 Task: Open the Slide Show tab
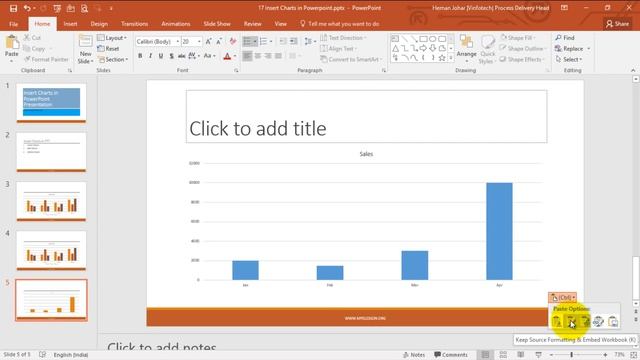tap(217, 24)
